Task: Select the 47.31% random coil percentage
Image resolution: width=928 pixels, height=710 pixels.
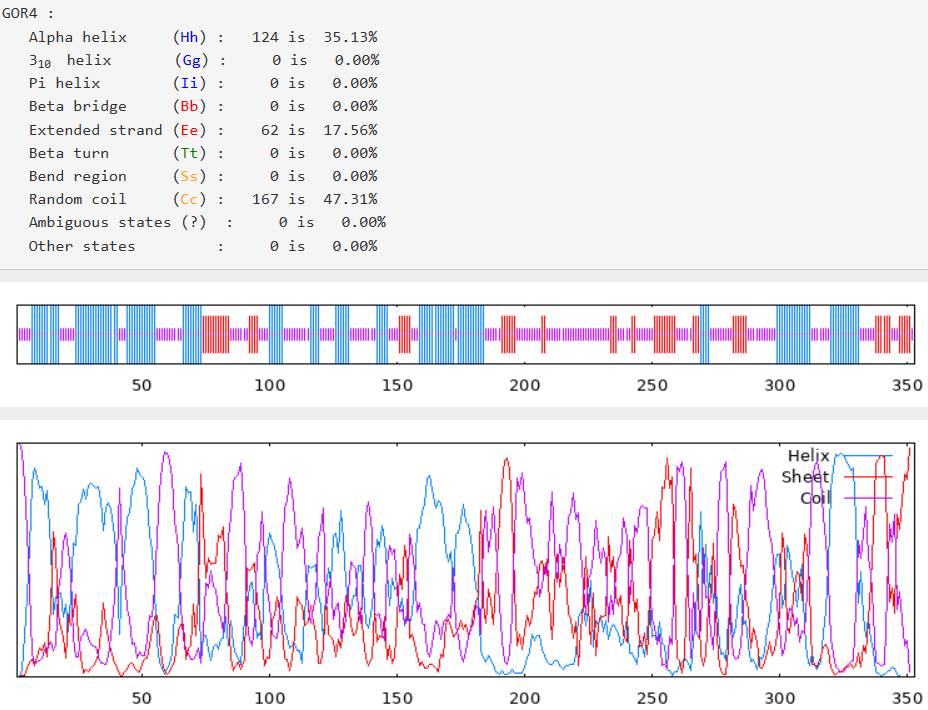Action: pyautogui.click(x=350, y=199)
